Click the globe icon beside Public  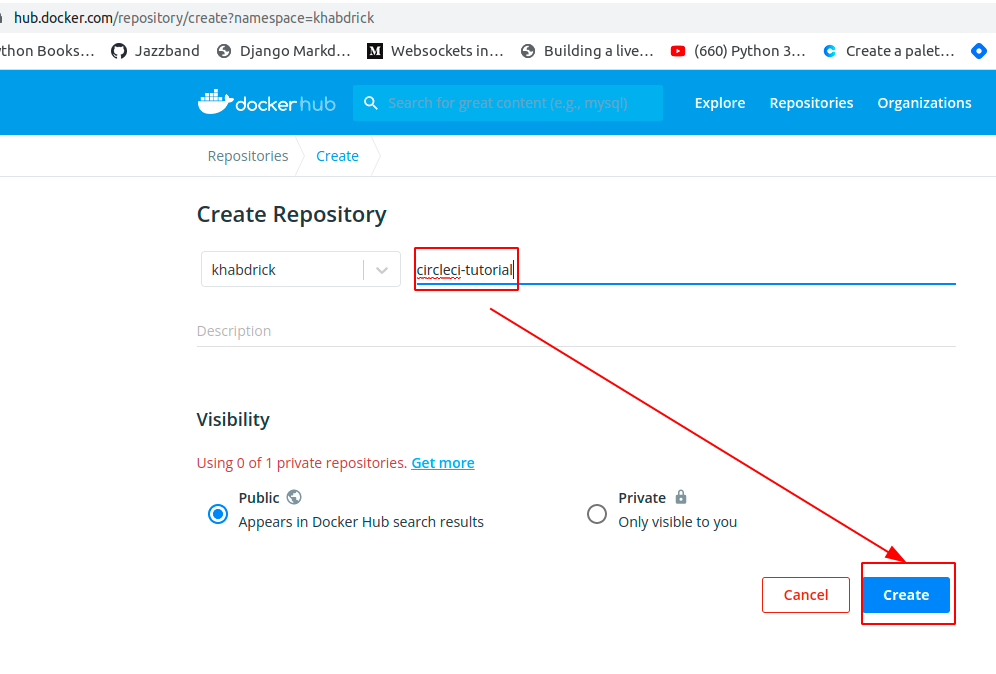tap(293, 497)
